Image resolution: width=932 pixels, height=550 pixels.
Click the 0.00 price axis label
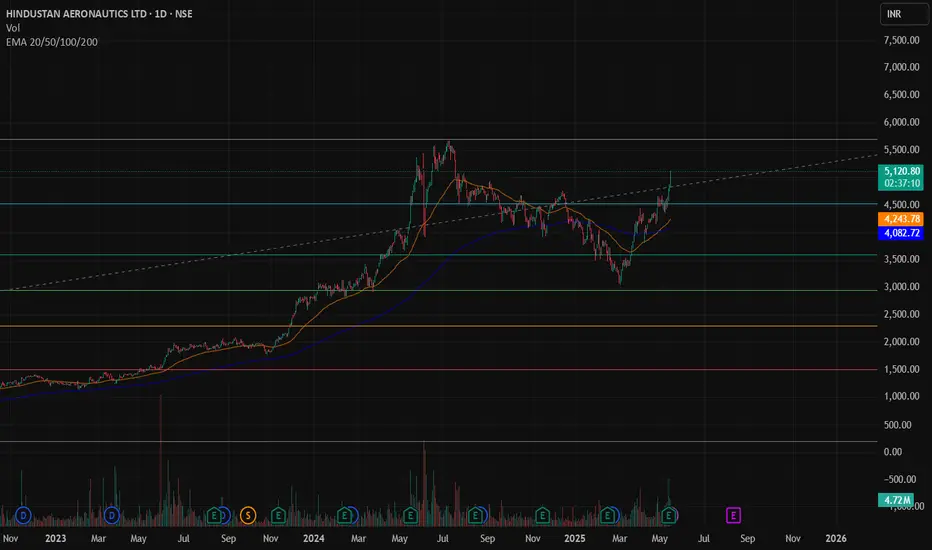tap(893, 452)
